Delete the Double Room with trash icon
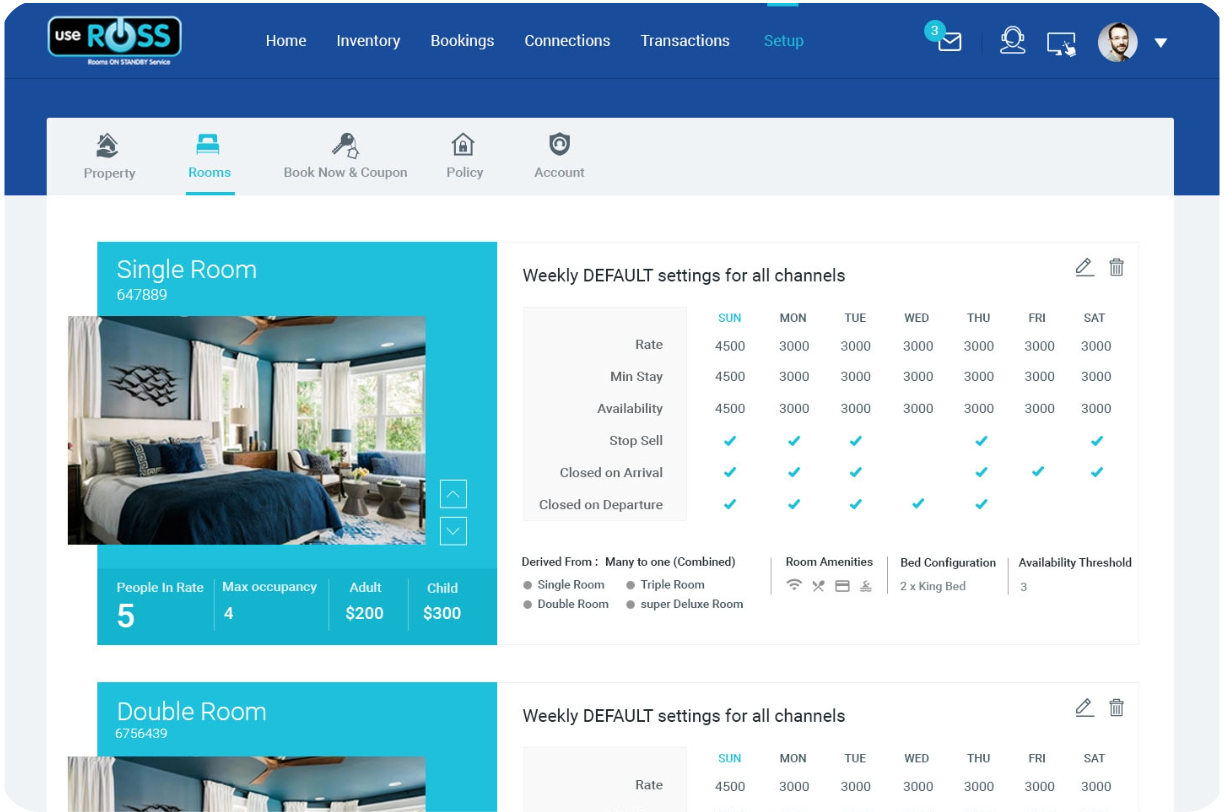This screenshot has width=1227, height=812. pyautogui.click(x=1117, y=708)
